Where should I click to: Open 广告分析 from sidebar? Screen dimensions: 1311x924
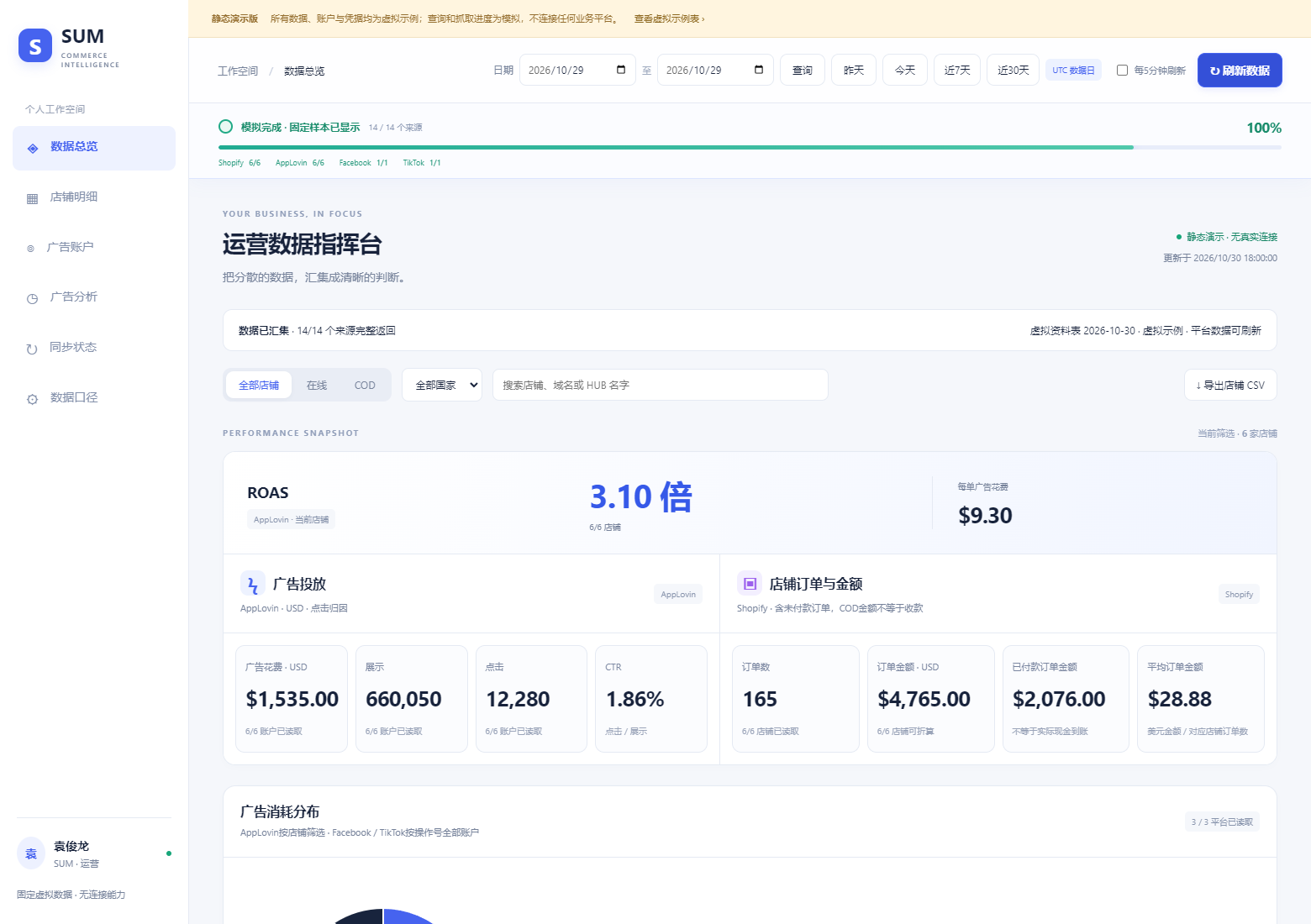click(94, 297)
